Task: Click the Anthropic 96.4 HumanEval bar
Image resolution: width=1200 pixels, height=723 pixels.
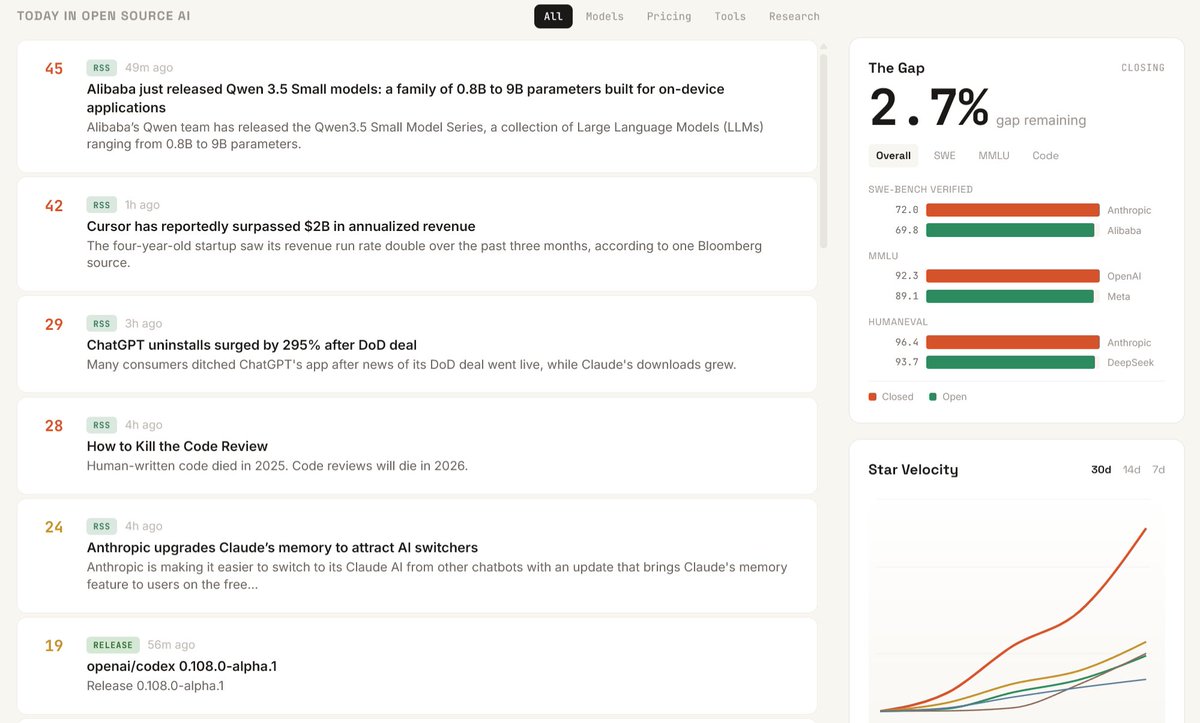Action: point(1013,342)
